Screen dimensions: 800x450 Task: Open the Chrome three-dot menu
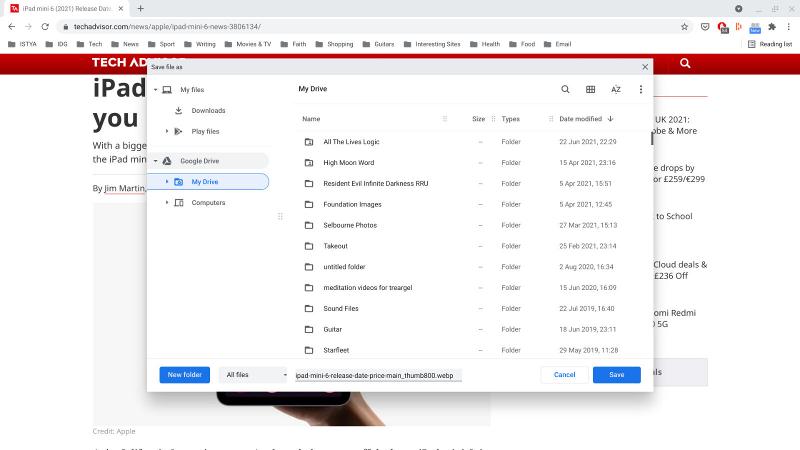(x=789, y=27)
